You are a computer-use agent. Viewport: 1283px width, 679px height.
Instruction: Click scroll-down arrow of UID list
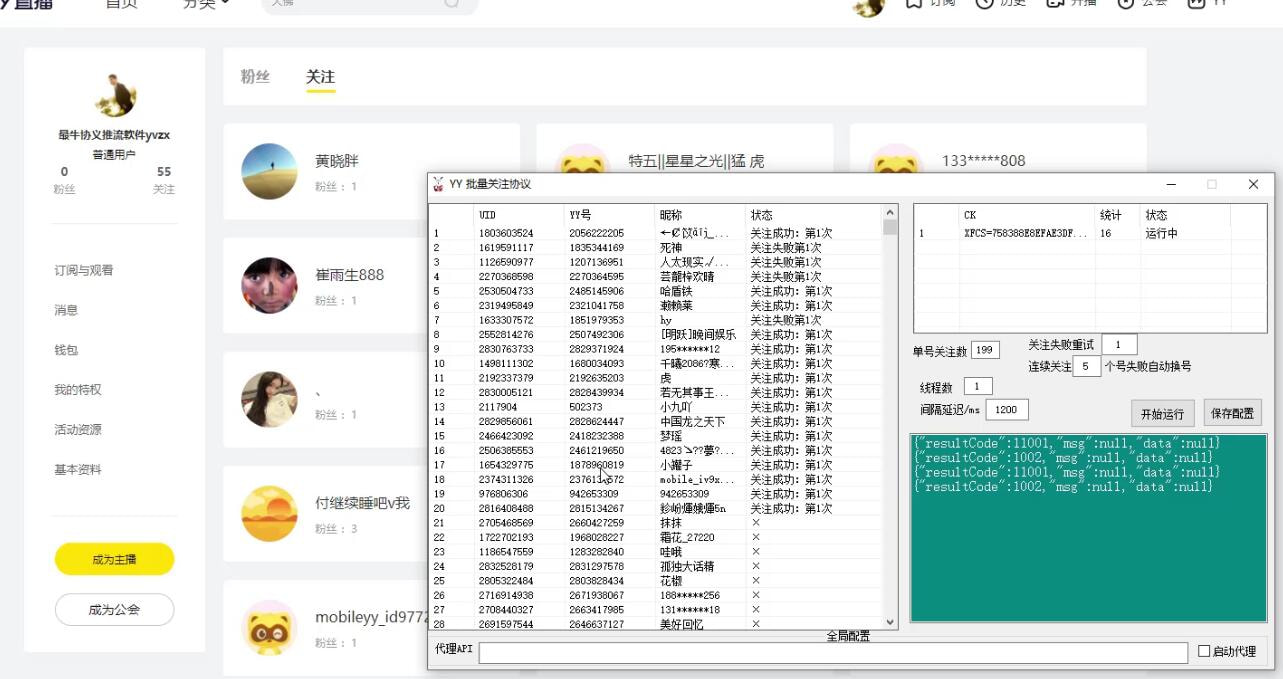click(x=890, y=622)
